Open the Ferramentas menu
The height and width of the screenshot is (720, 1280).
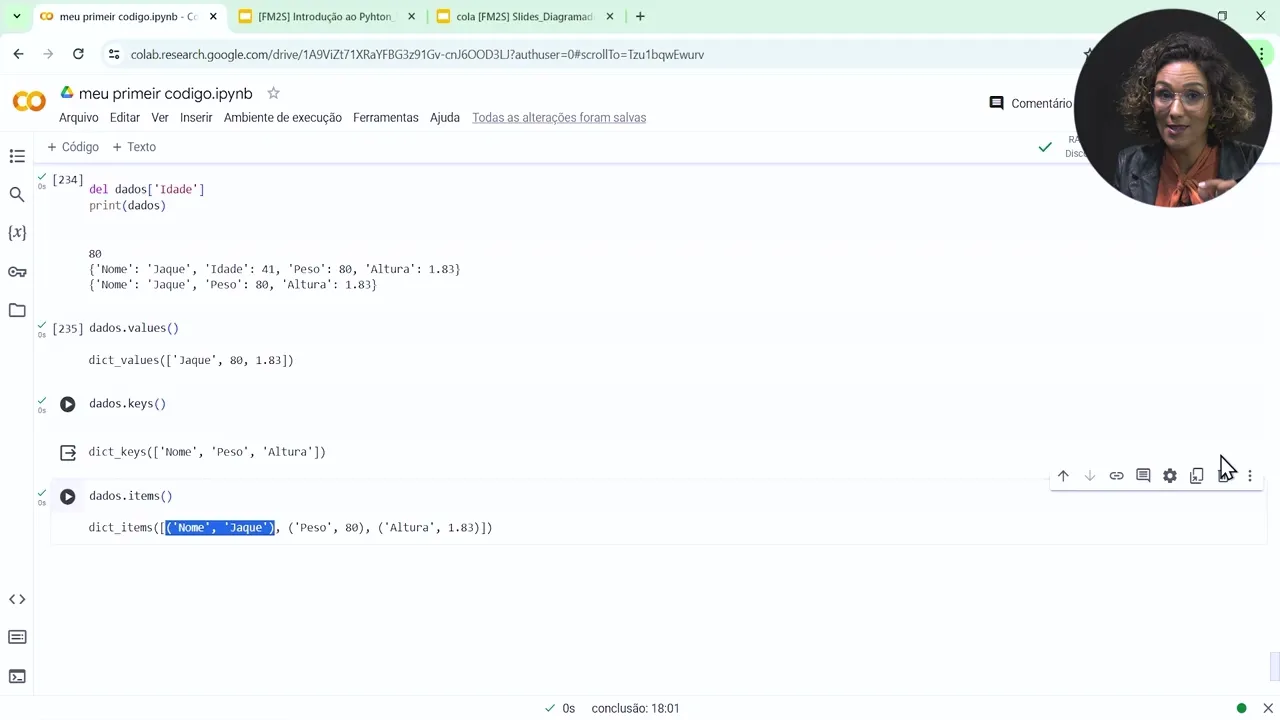point(386,118)
